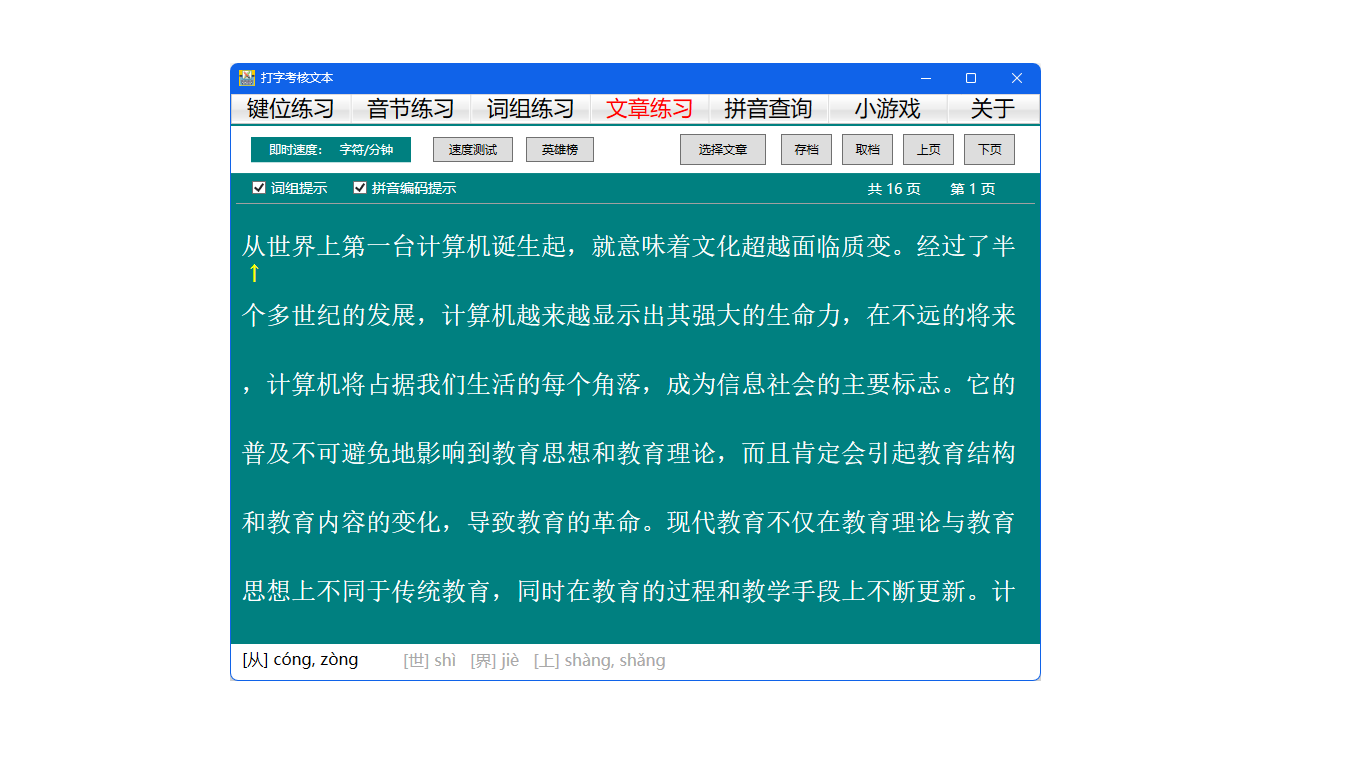Viewport: 1366px width, 768px height.
Task: Click the 速度测试 button
Action: 473,150
